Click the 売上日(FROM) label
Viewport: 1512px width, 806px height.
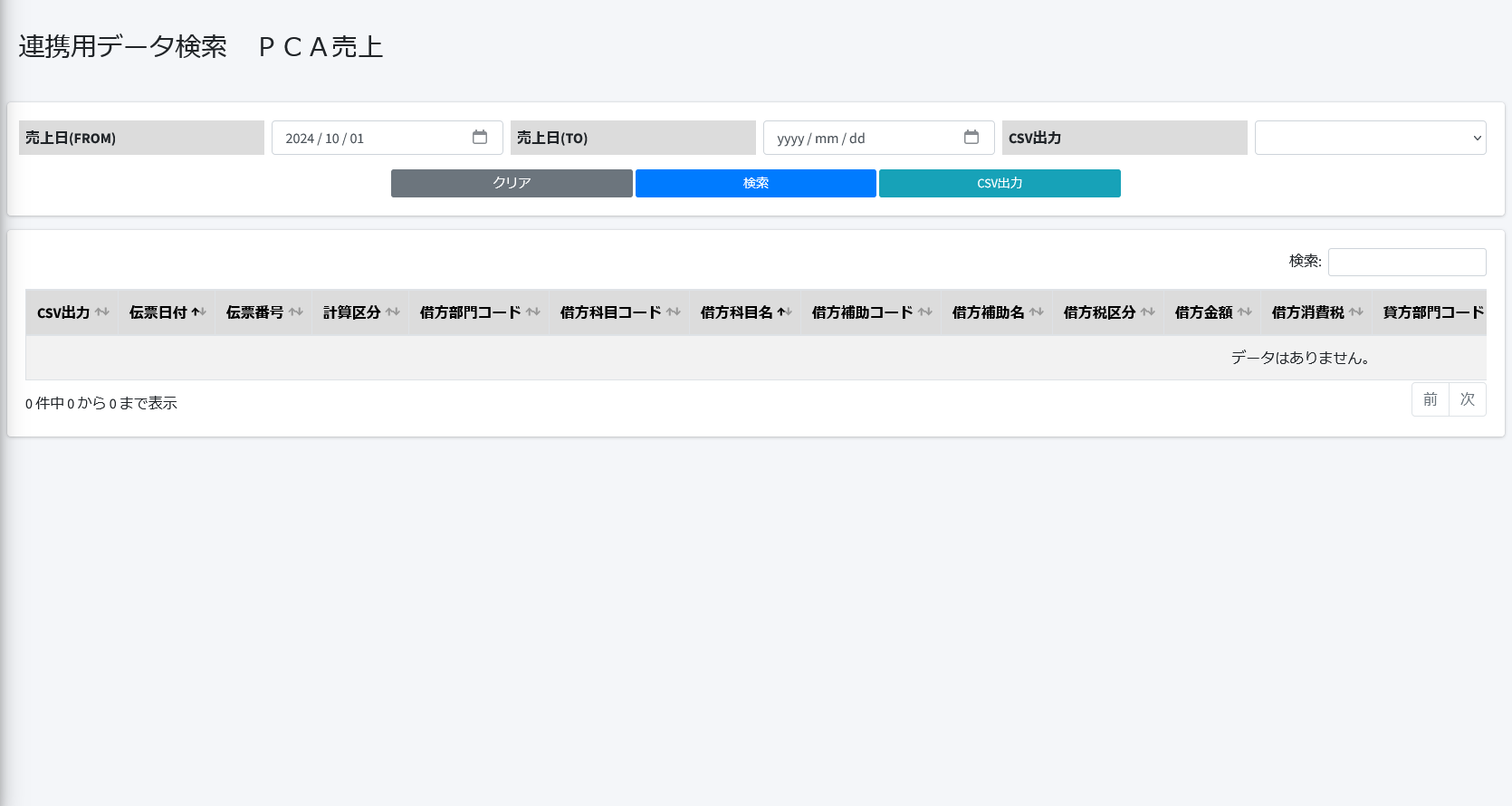tap(141, 138)
